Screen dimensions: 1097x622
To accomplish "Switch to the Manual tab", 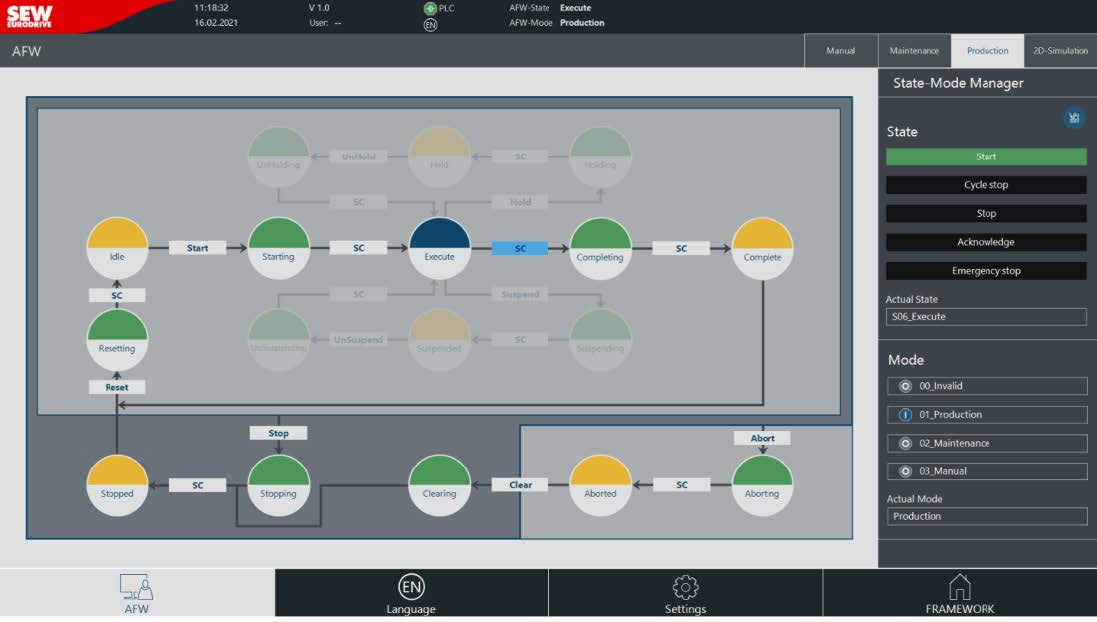I will tap(840, 51).
